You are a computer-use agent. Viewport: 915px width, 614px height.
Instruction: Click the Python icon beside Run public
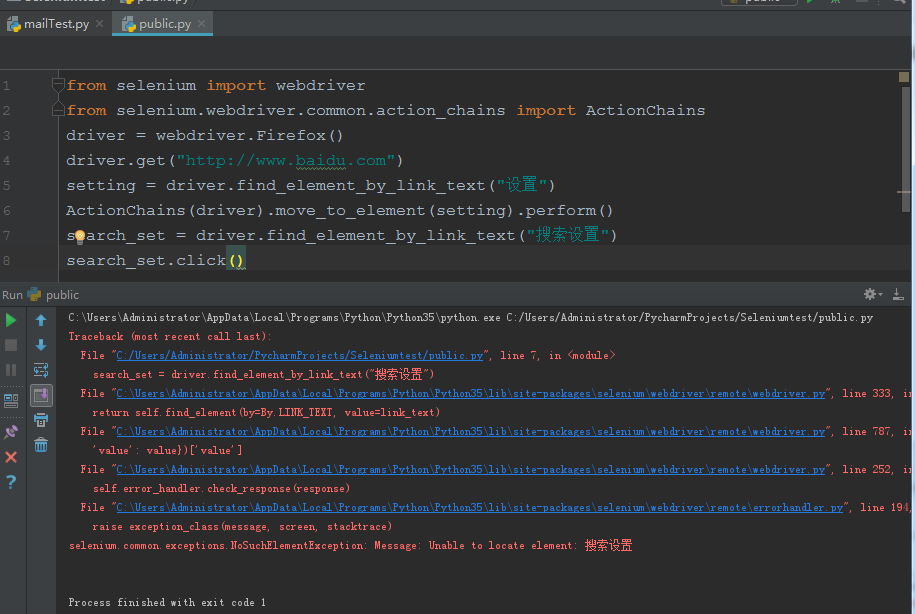click(x=35, y=294)
